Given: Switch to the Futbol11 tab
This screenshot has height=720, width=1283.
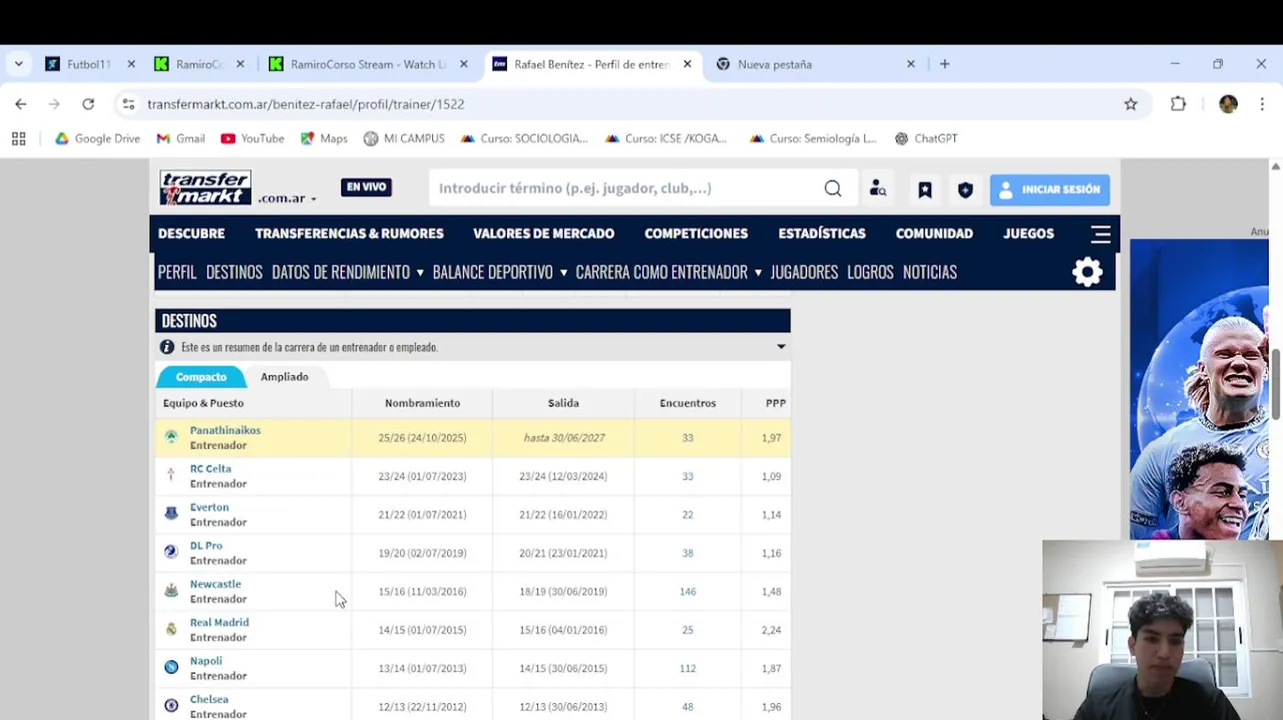Looking at the screenshot, I should (x=88, y=64).
